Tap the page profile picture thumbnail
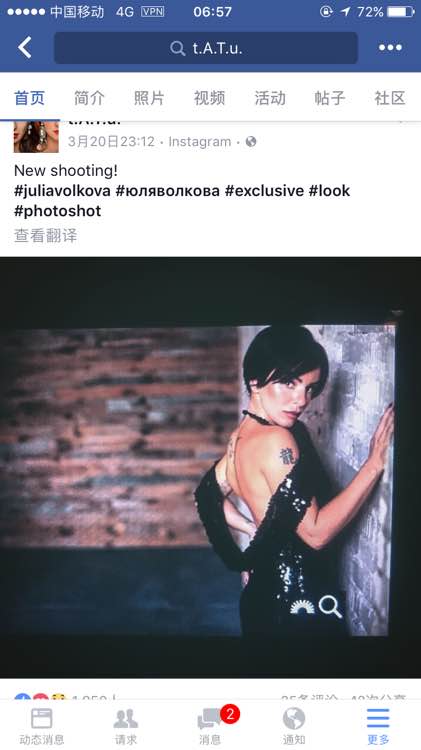 click(36, 137)
